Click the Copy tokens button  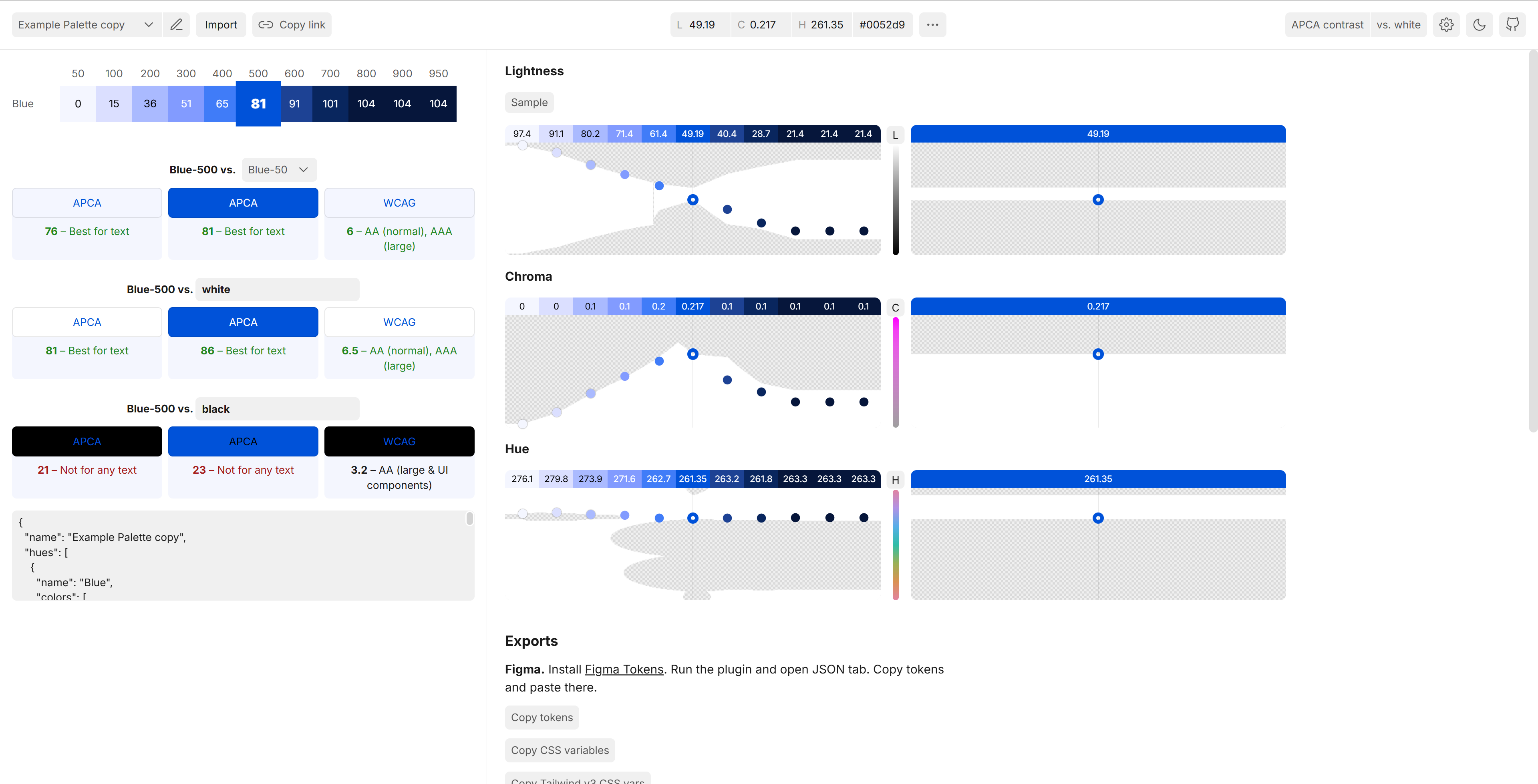point(542,717)
